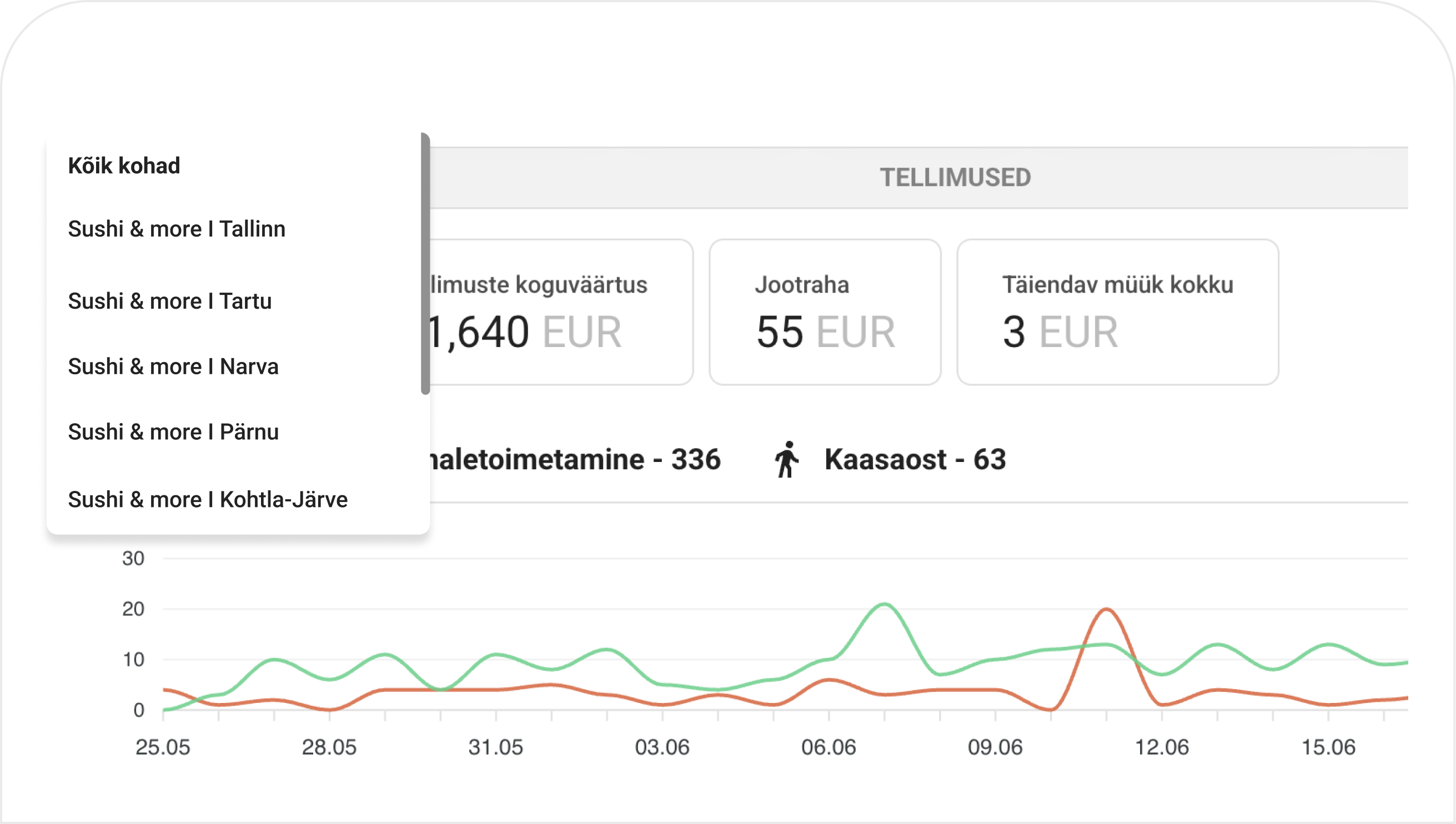1456x824 pixels.
Task: Click the orange line peak near 11.06
Action: (x=1106, y=610)
